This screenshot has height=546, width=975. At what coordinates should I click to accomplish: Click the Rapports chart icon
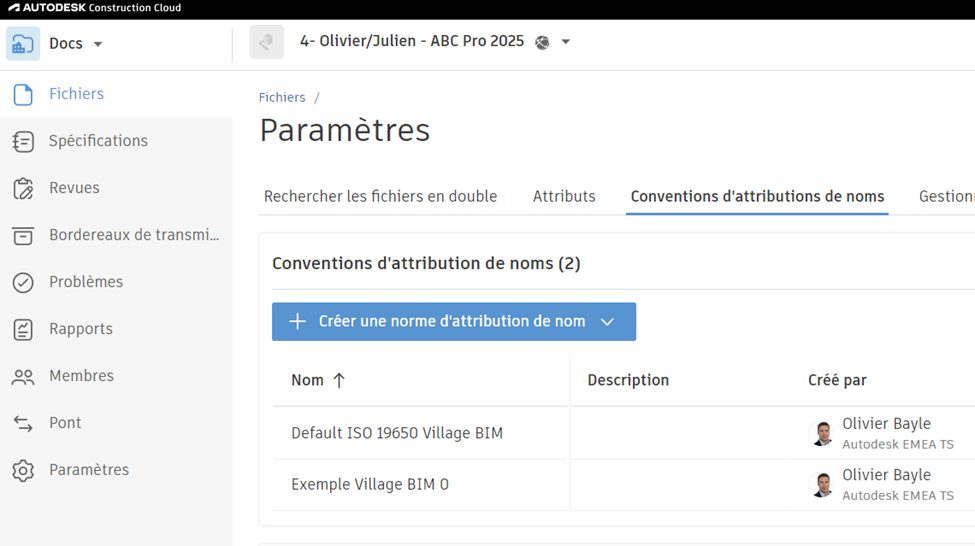23,330
